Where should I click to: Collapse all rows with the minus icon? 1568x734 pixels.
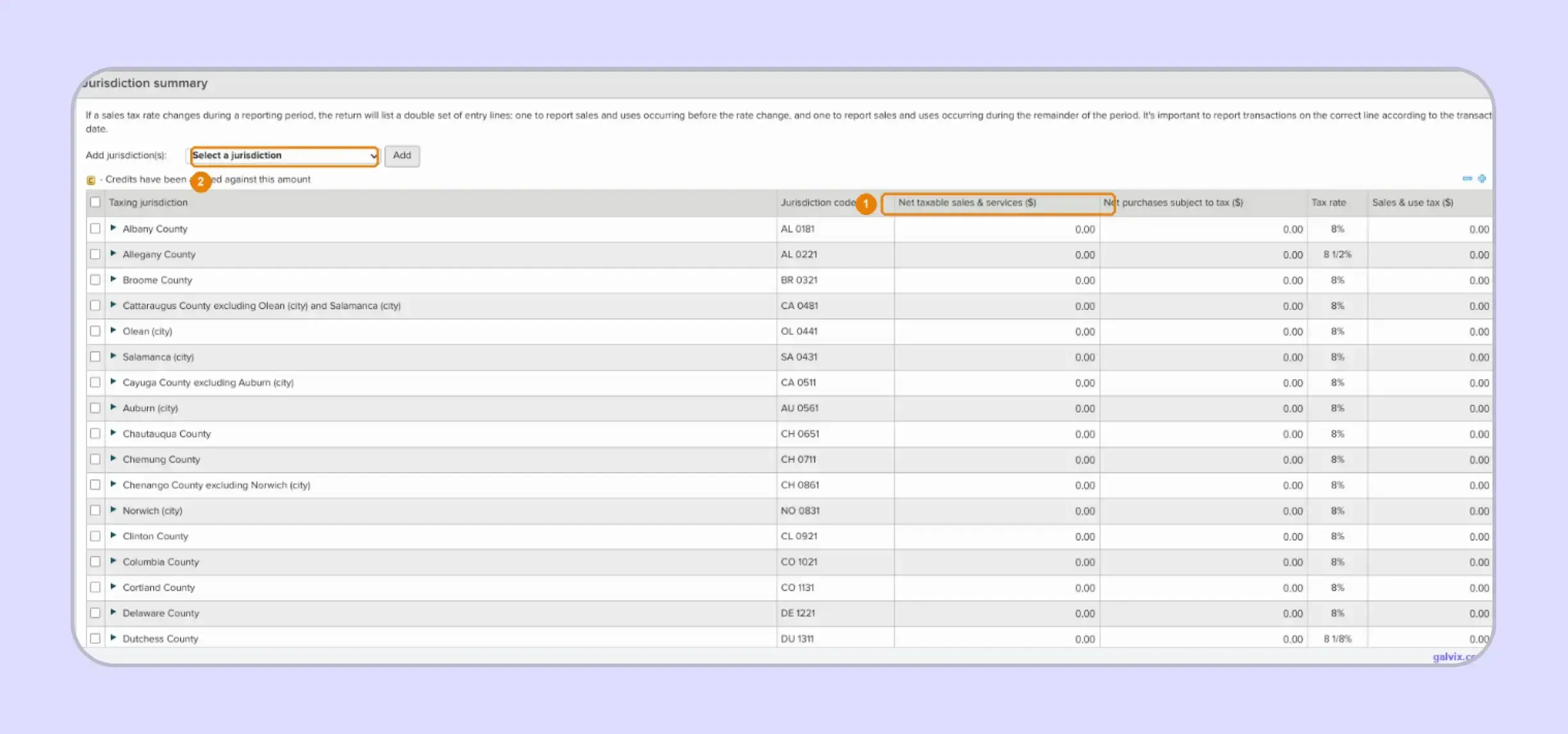click(1467, 179)
